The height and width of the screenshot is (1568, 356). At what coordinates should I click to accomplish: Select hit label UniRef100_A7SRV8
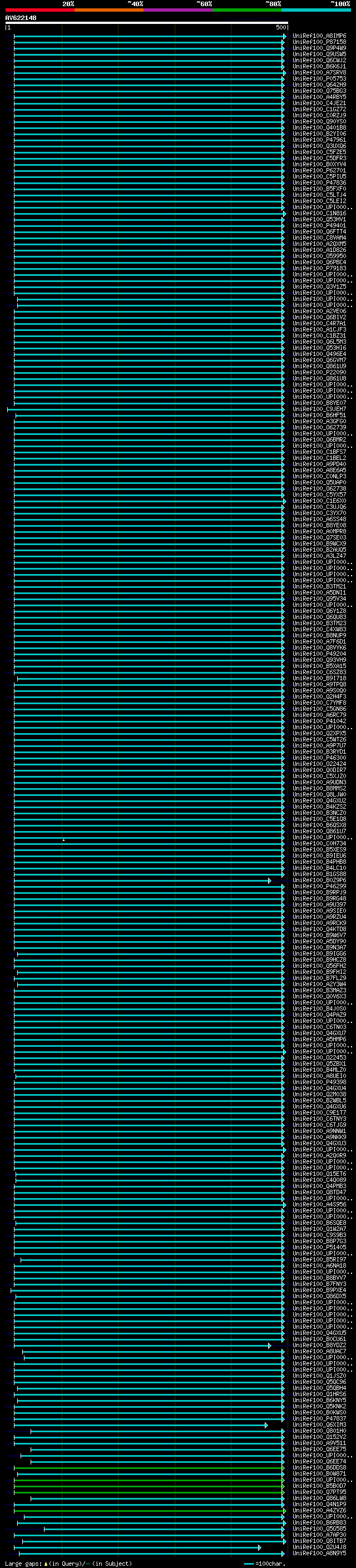pyautogui.click(x=319, y=72)
